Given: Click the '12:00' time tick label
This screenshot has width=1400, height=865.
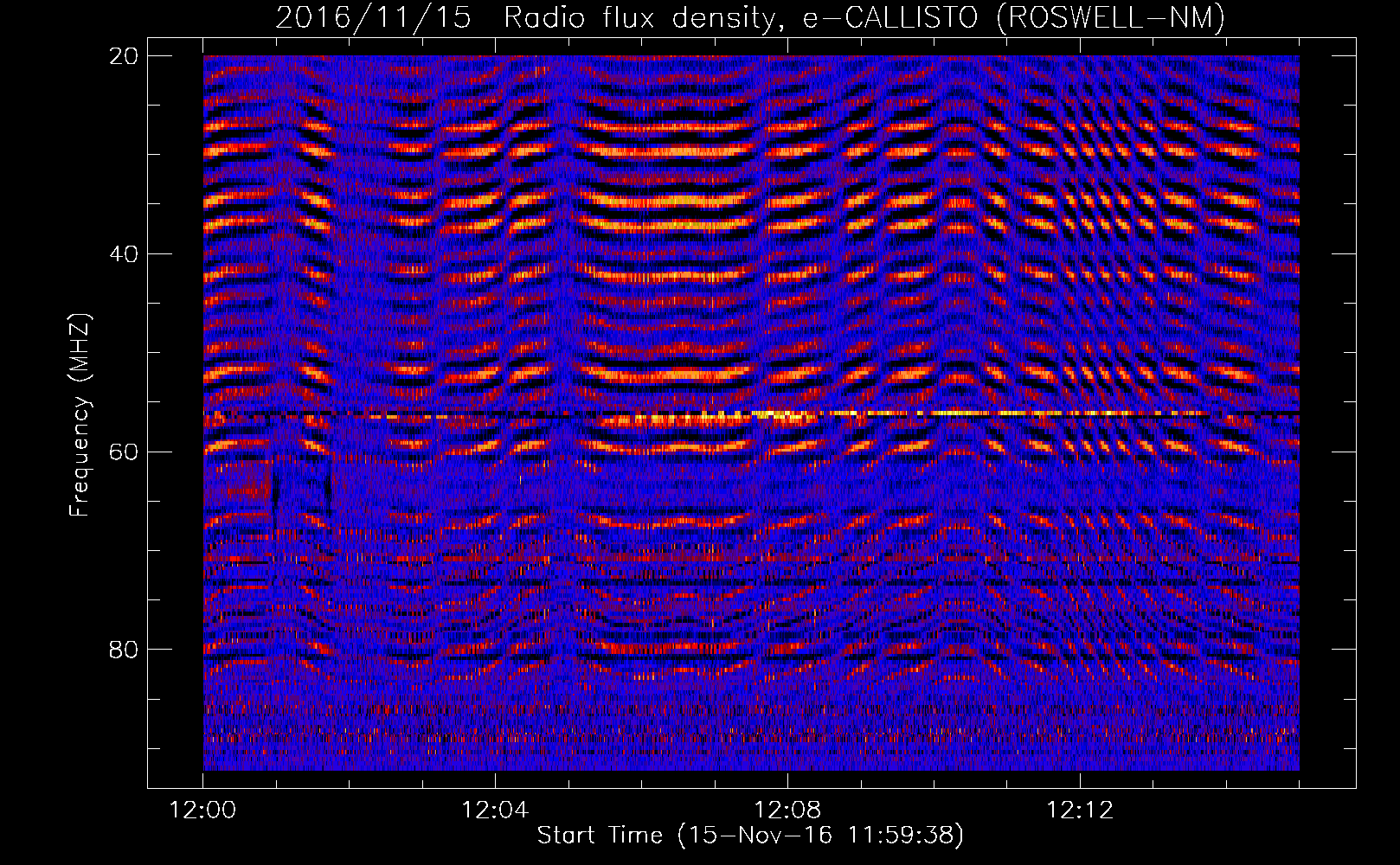Looking at the screenshot, I should click(202, 811).
